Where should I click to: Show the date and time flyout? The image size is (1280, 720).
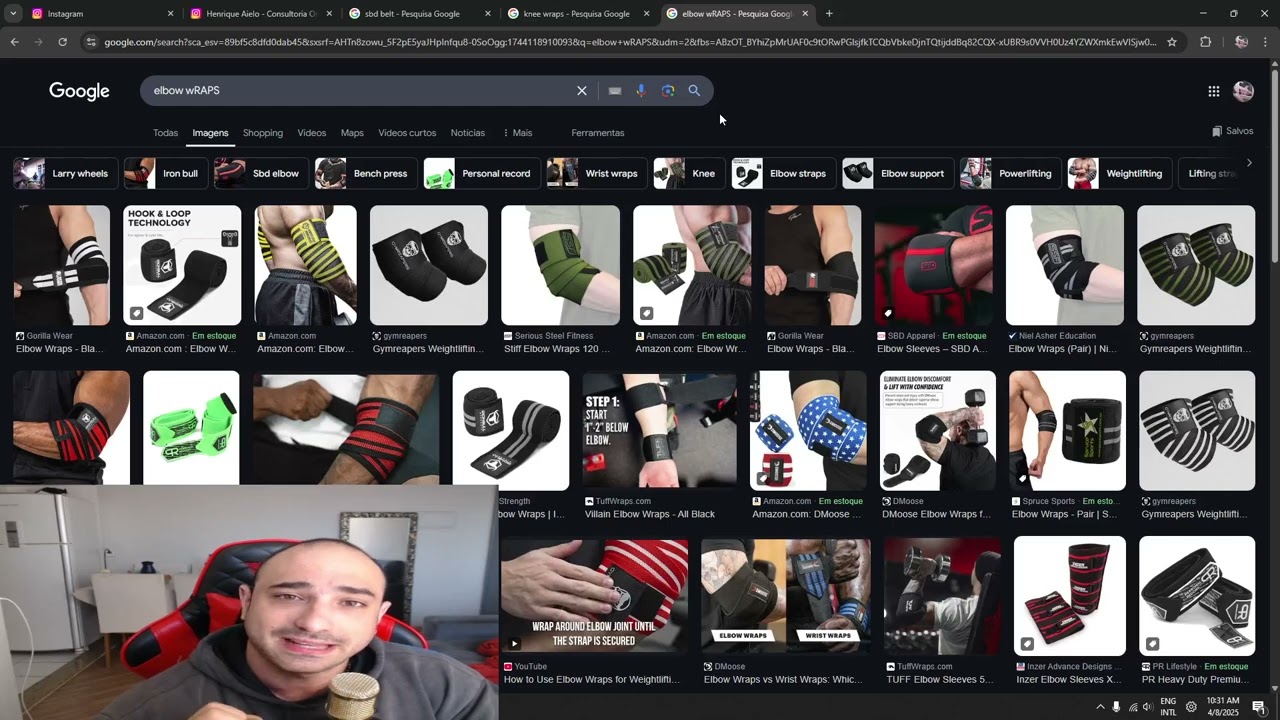[1224, 707]
